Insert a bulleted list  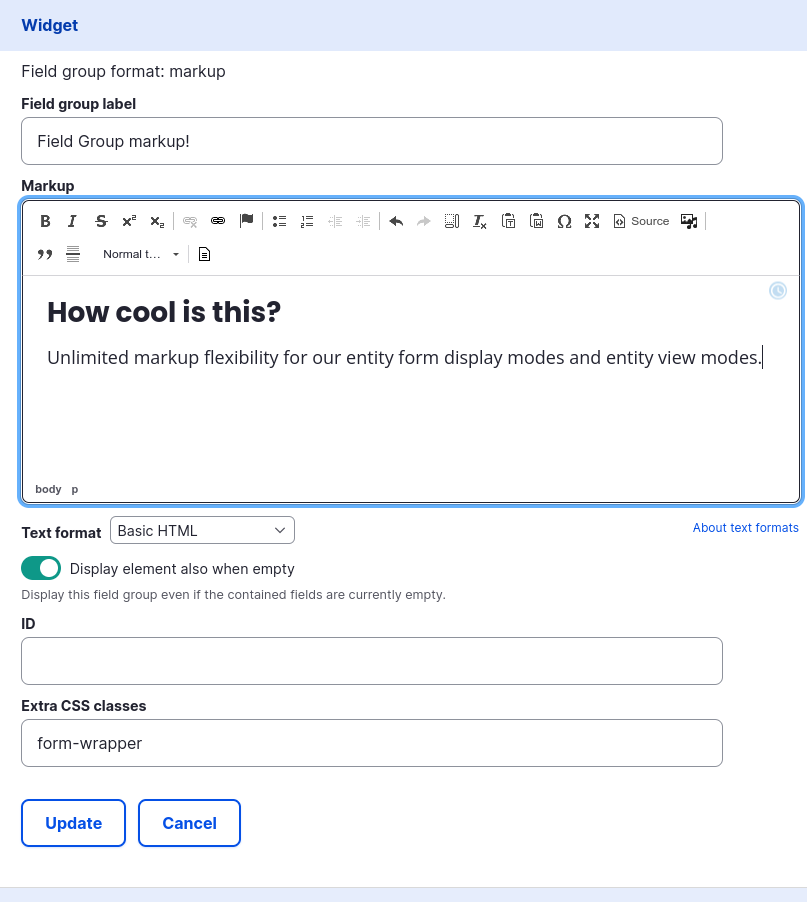tap(280, 221)
